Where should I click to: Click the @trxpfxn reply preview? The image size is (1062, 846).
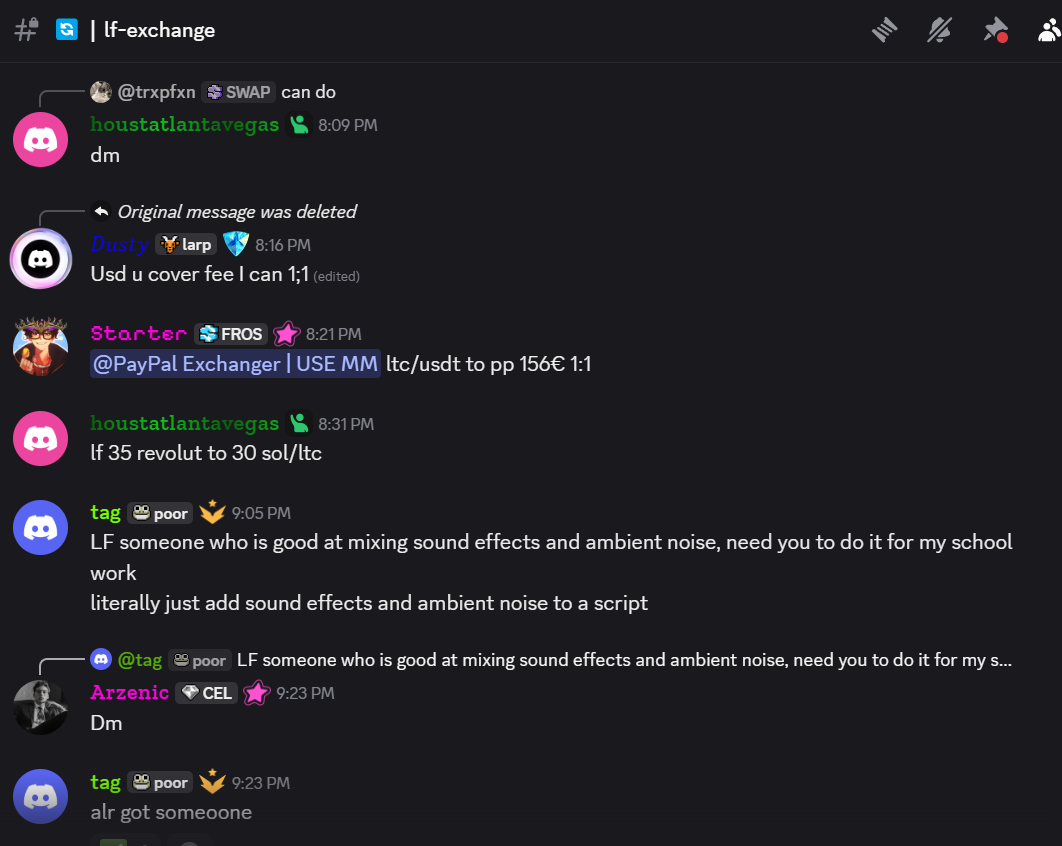coord(156,92)
